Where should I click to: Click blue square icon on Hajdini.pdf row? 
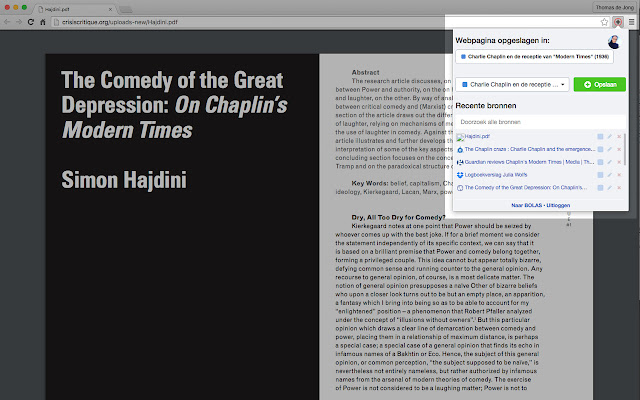pos(600,137)
